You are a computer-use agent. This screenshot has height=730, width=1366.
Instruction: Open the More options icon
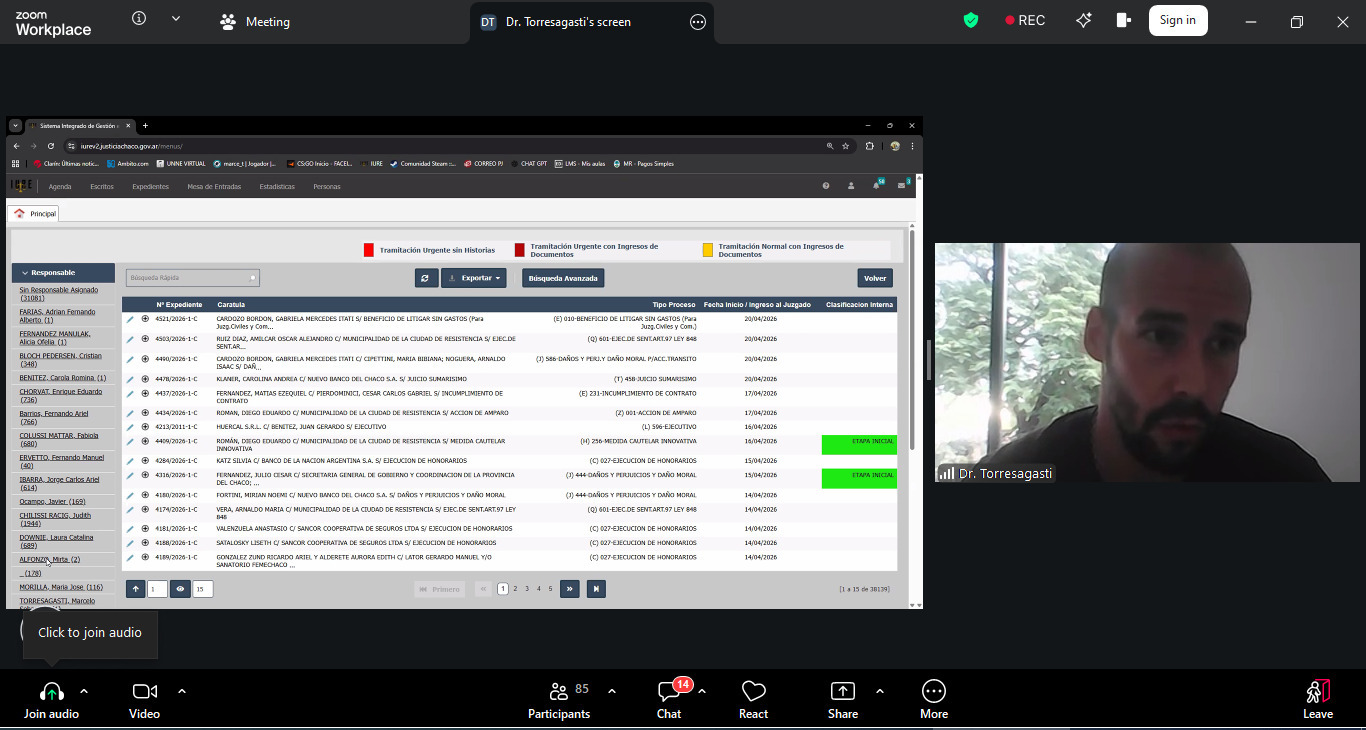(933, 699)
